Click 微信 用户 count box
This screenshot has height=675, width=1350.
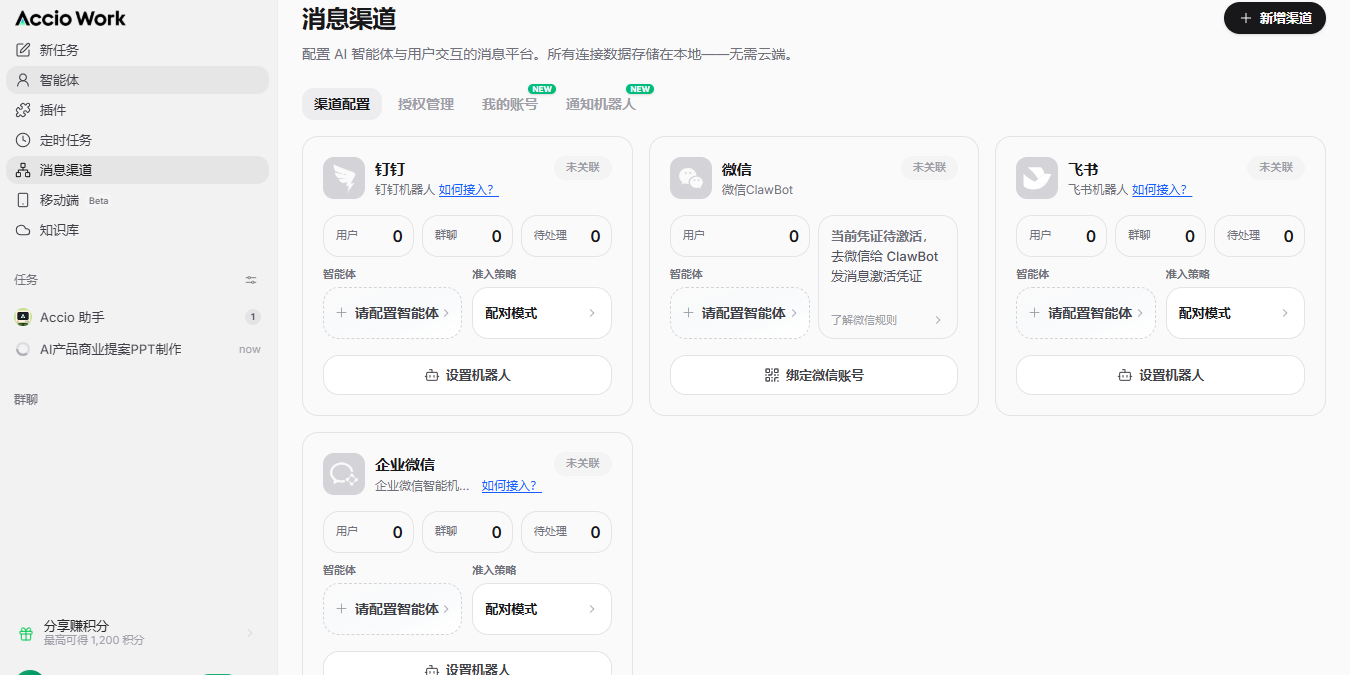point(740,236)
